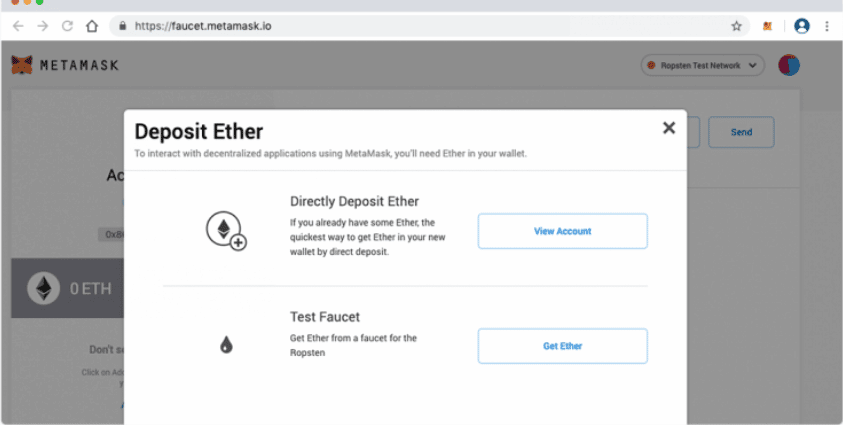Click the Ether deposit coin icon

[226, 232]
